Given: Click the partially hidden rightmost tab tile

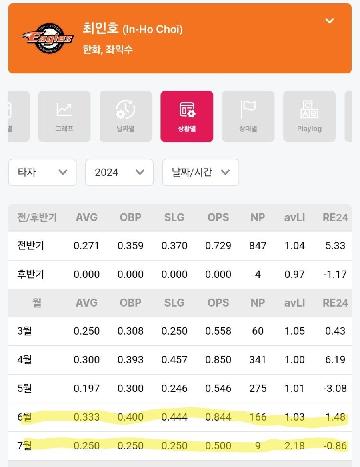Looking at the screenshot, I should click(348, 116).
